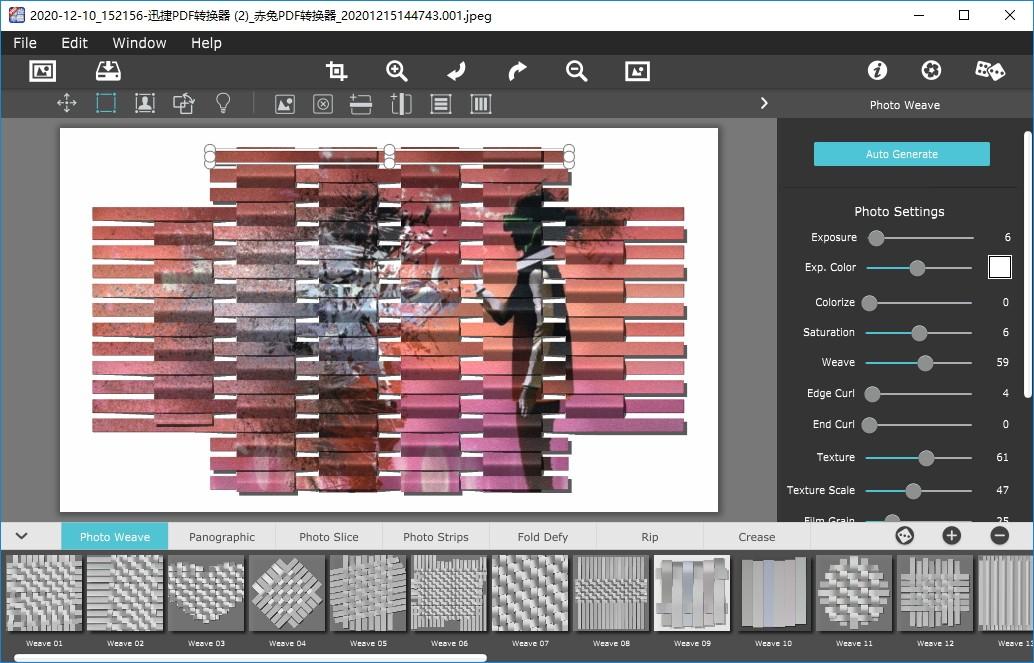Screen dimensions: 1034x663
Task: Click the Auto Generate button
Action: [x=901, y=154]
